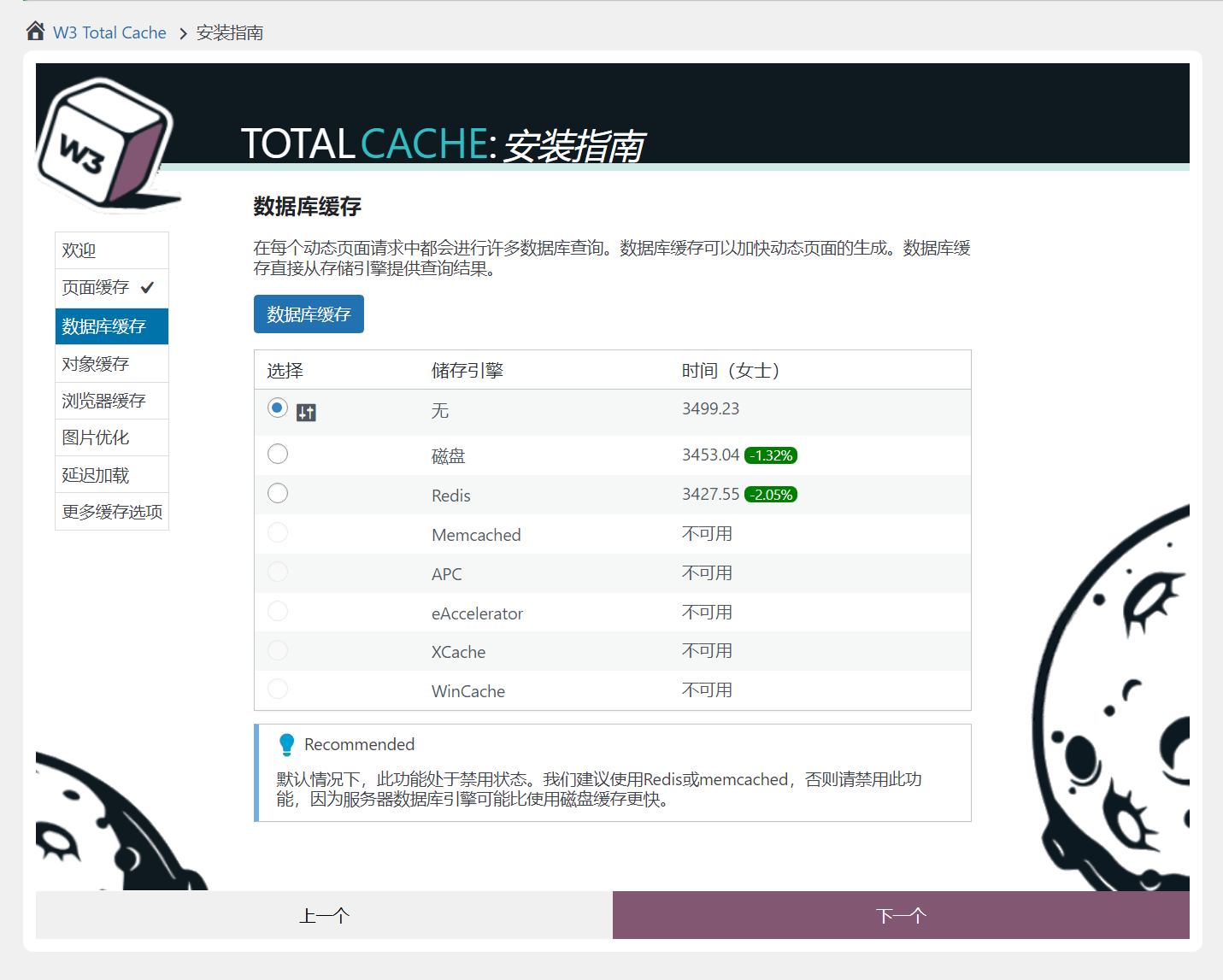Image resolution: width=1223 pixels, height=980 pixels.
Task: Click the home icon in breadcrumb
Action: pyautogui.click(x=35, y=32)
